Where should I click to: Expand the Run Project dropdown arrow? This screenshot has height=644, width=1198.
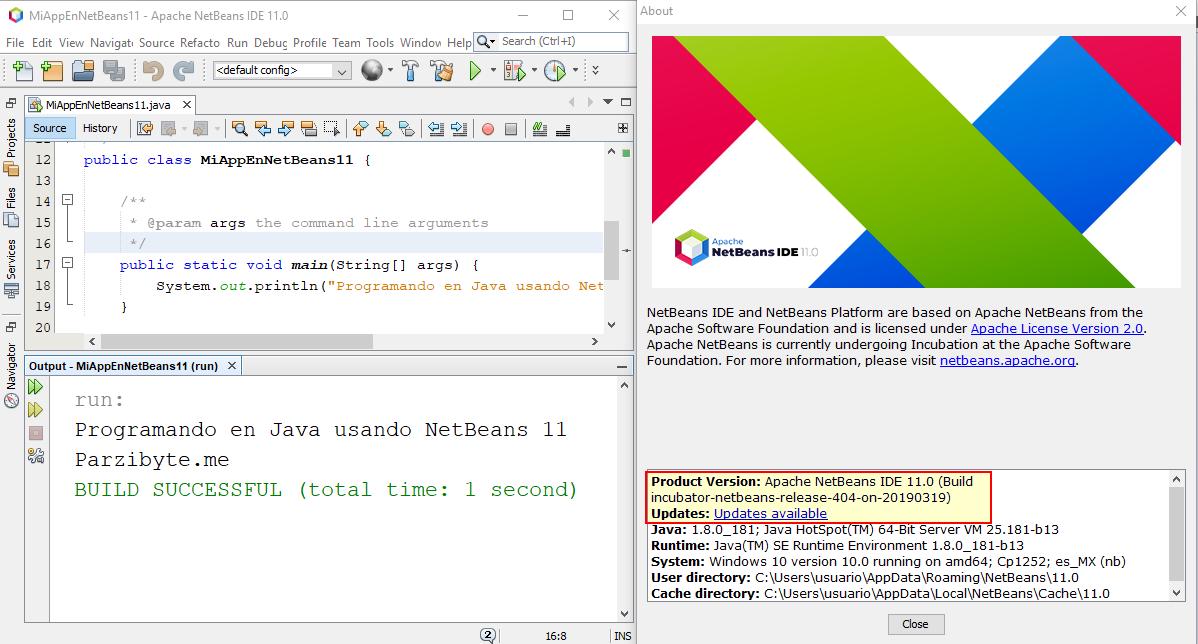click(493, 70)
